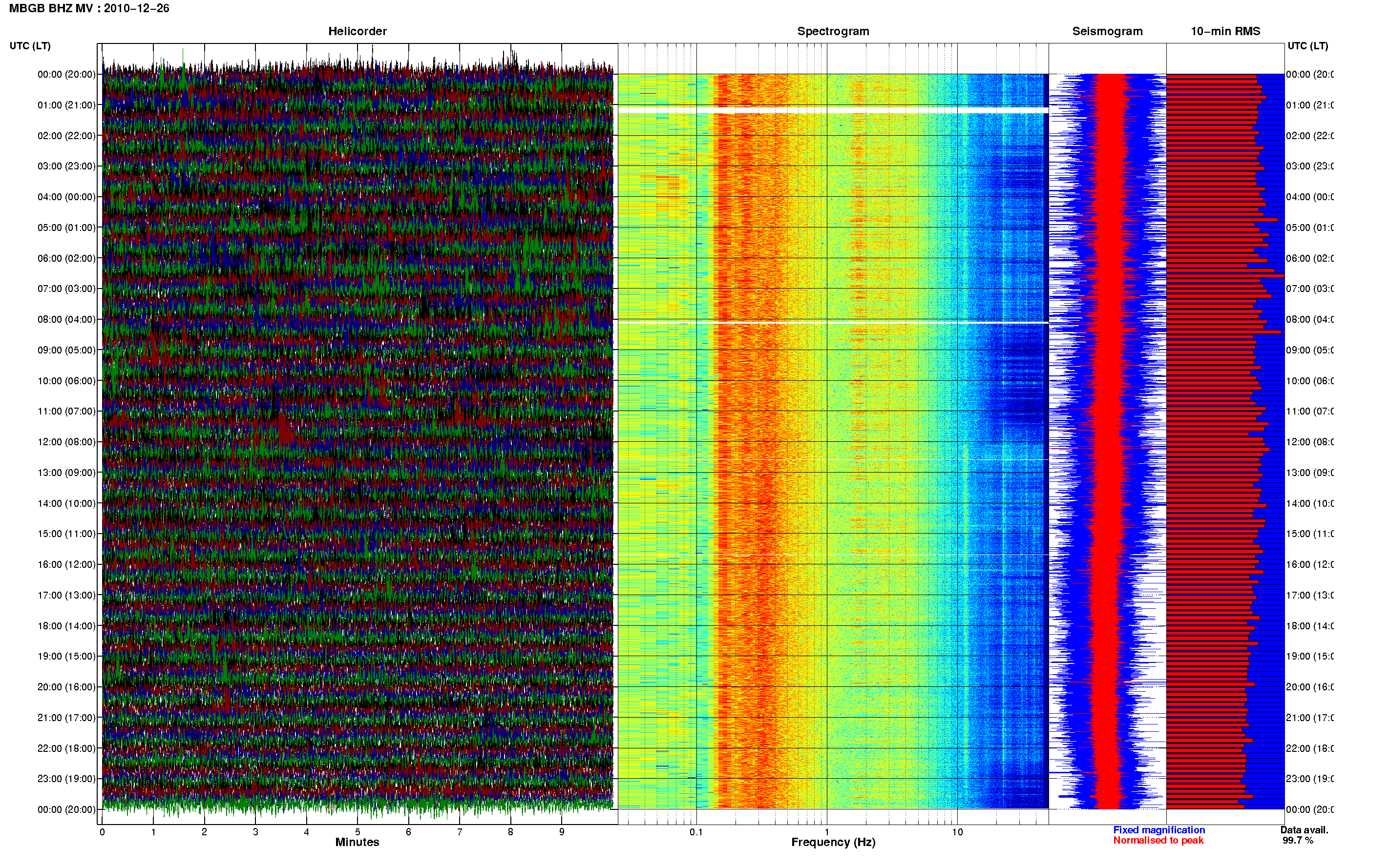Select the Seismogram panel heading
1389x868 pixels.
click(x=1108, y=32)
